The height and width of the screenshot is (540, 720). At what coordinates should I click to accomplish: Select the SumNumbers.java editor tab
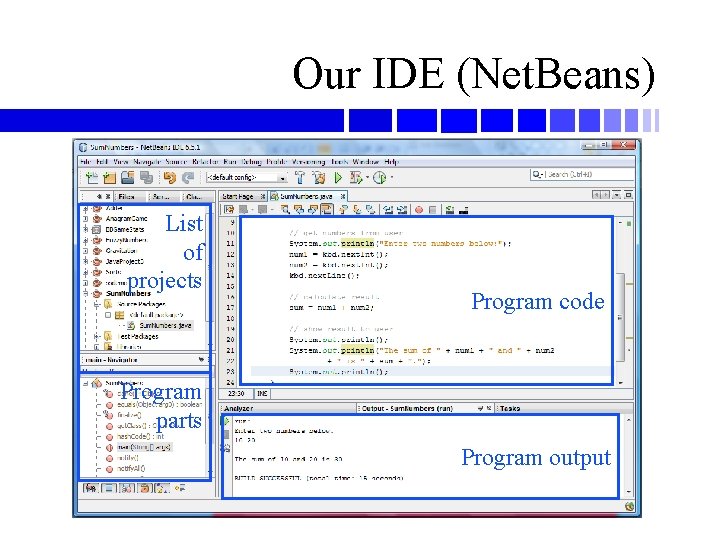pyautogui.click(x=306, y=196)
